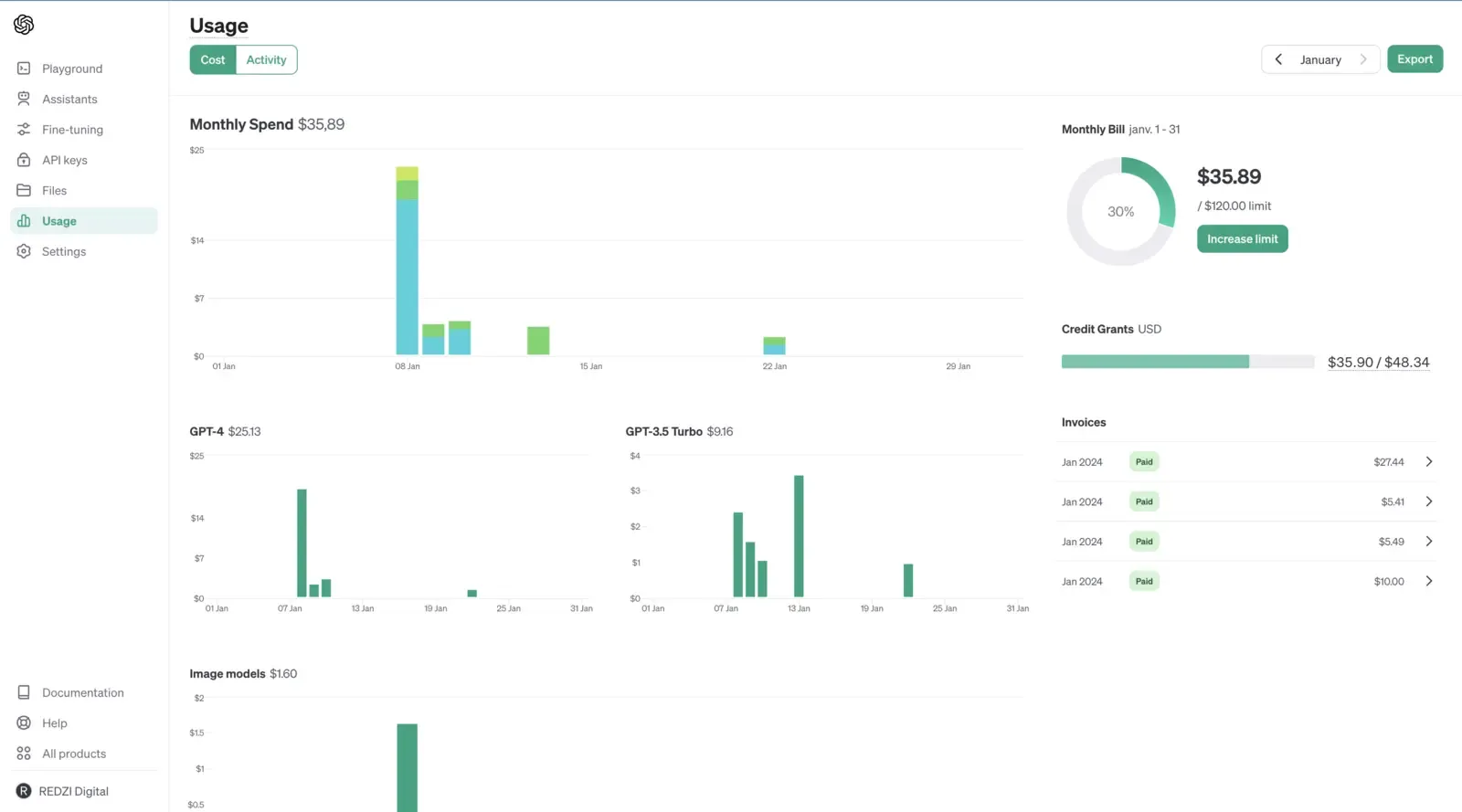The width and height of the screenshot is (1462, 812).
Task: Click the tallest GPT-3.5 Turbo bar
Action: [x=799, y=536]
